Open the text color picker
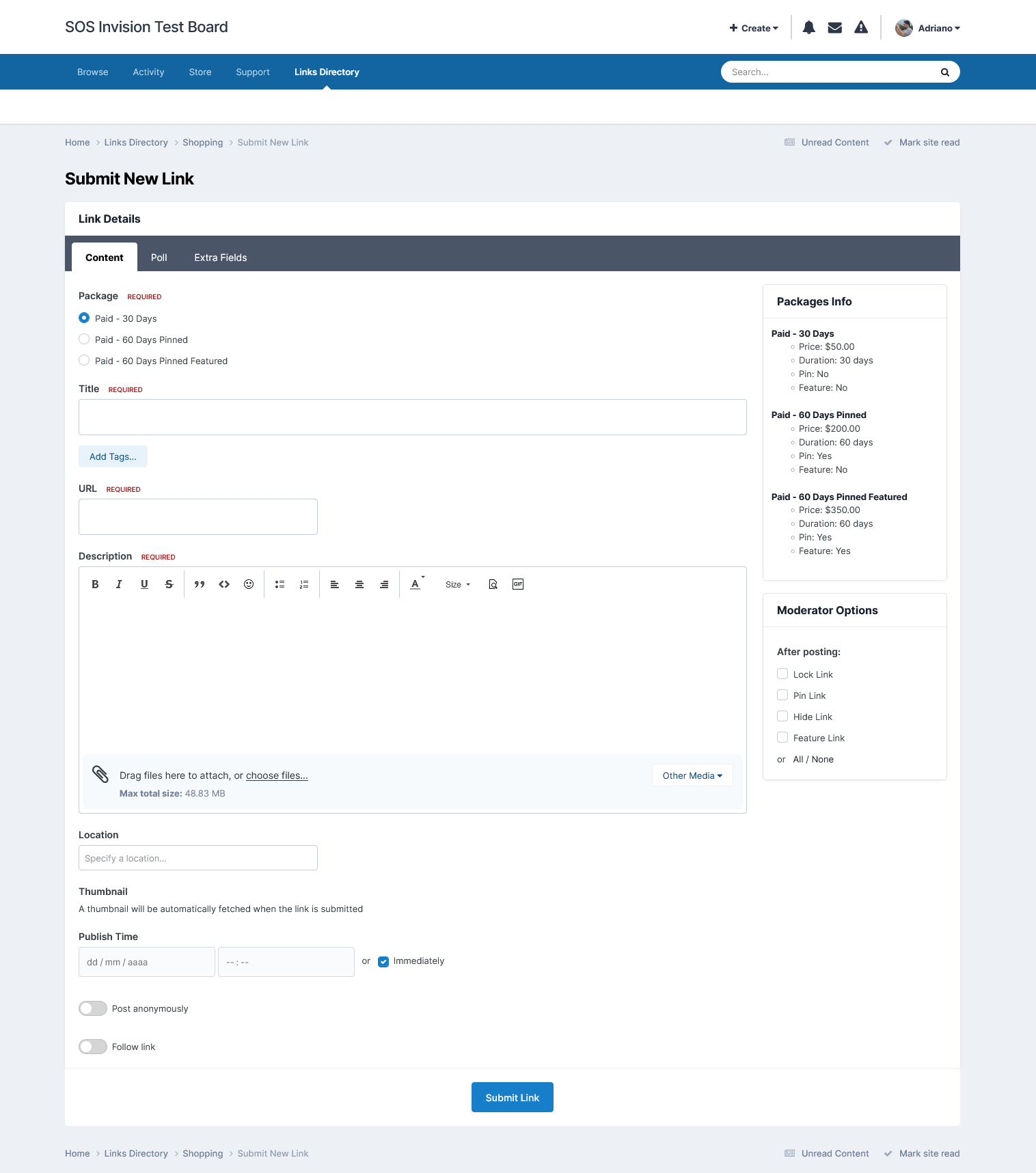 (x=415, y=584)
